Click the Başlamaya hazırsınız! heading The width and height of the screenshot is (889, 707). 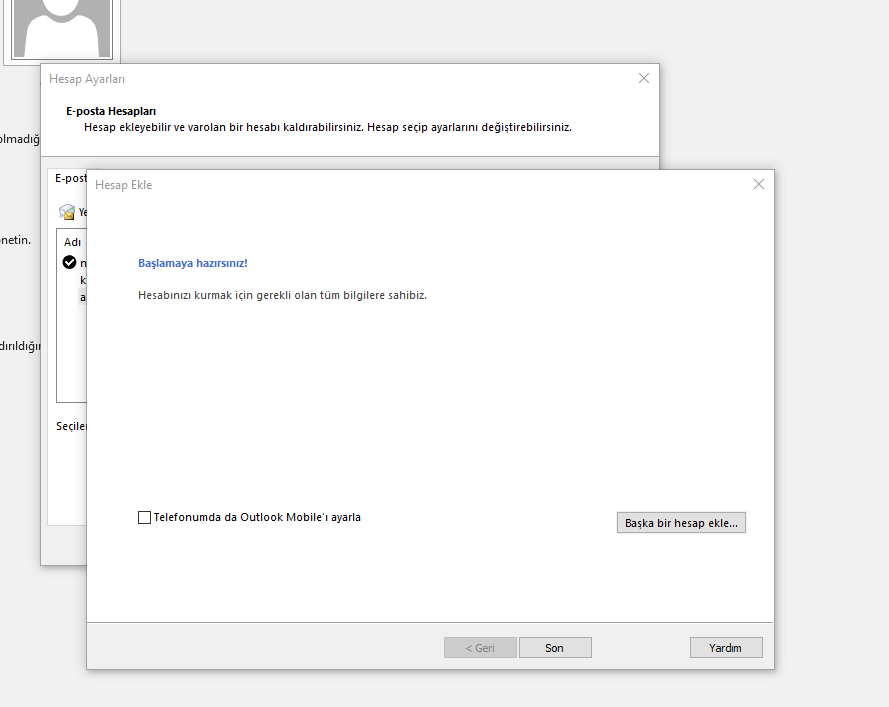coord(192,264)
